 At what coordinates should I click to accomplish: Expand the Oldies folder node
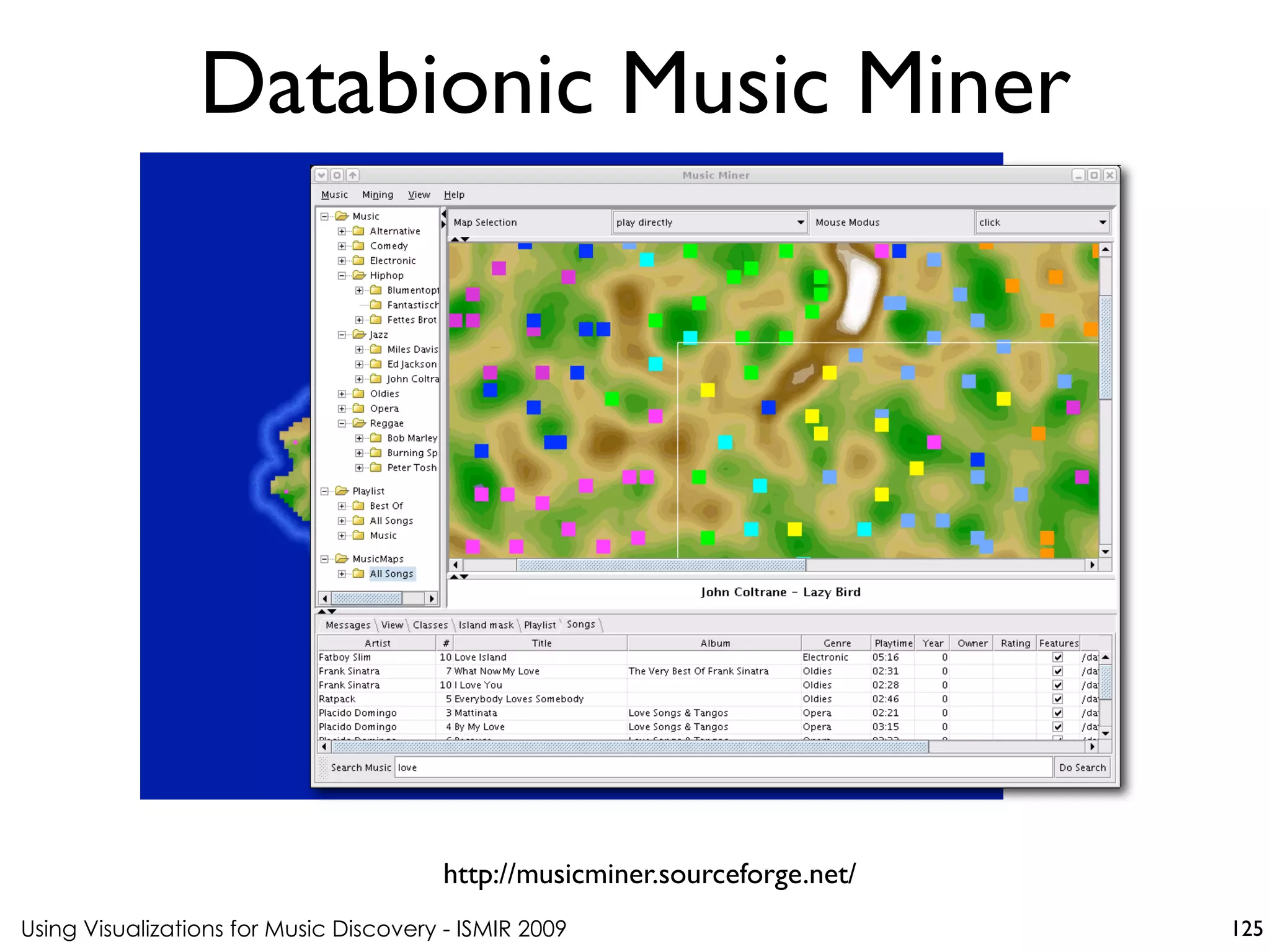click(x=342, y=394)
